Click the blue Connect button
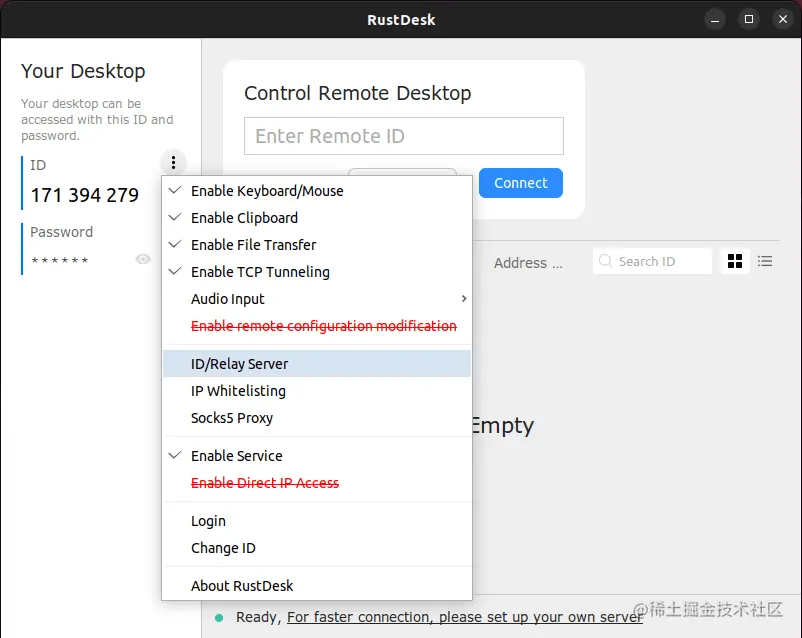802x638 pixels. (x=521, y=183)
